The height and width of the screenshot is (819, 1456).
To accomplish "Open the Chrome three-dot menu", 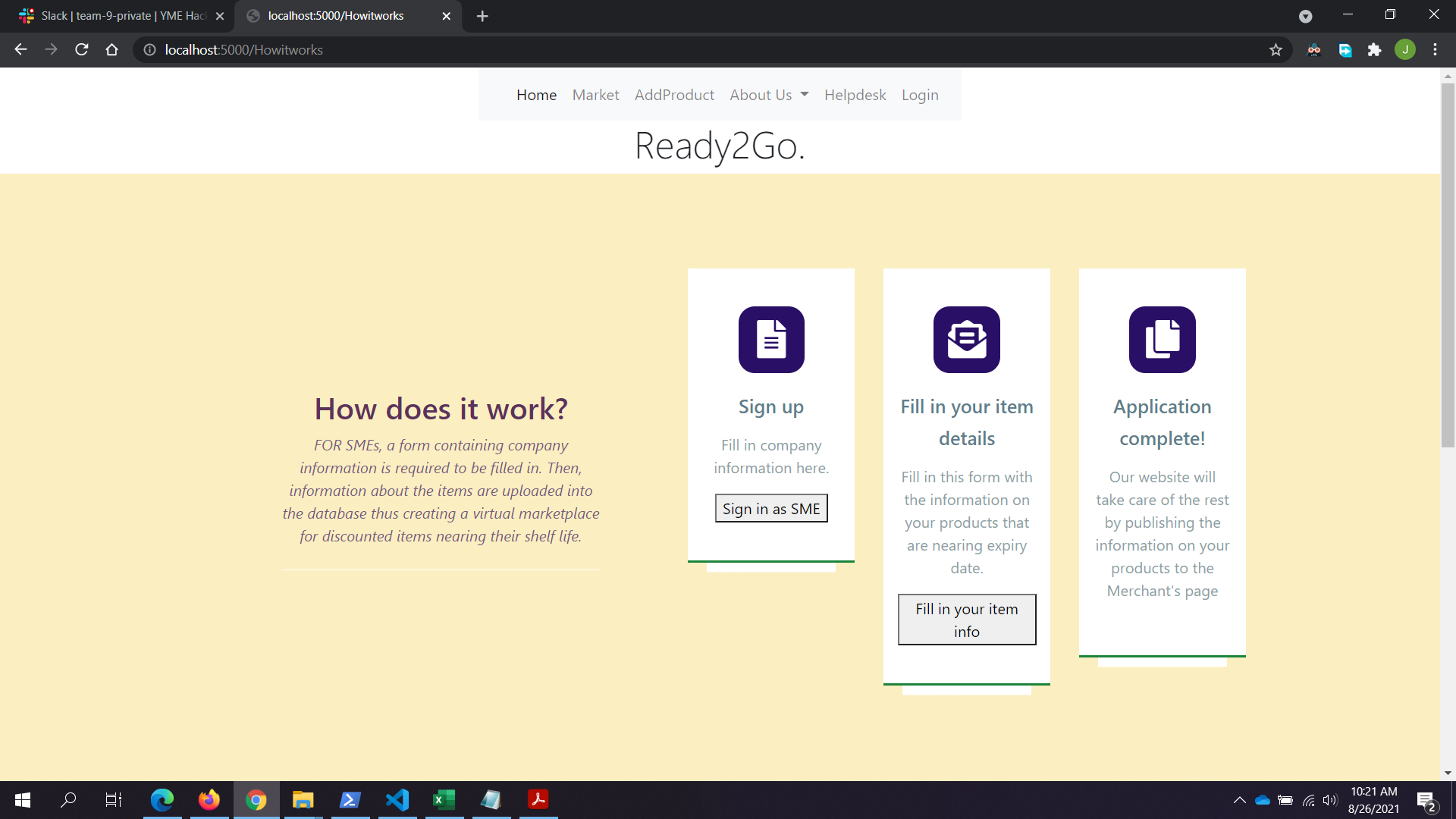I will (1435, 50).
